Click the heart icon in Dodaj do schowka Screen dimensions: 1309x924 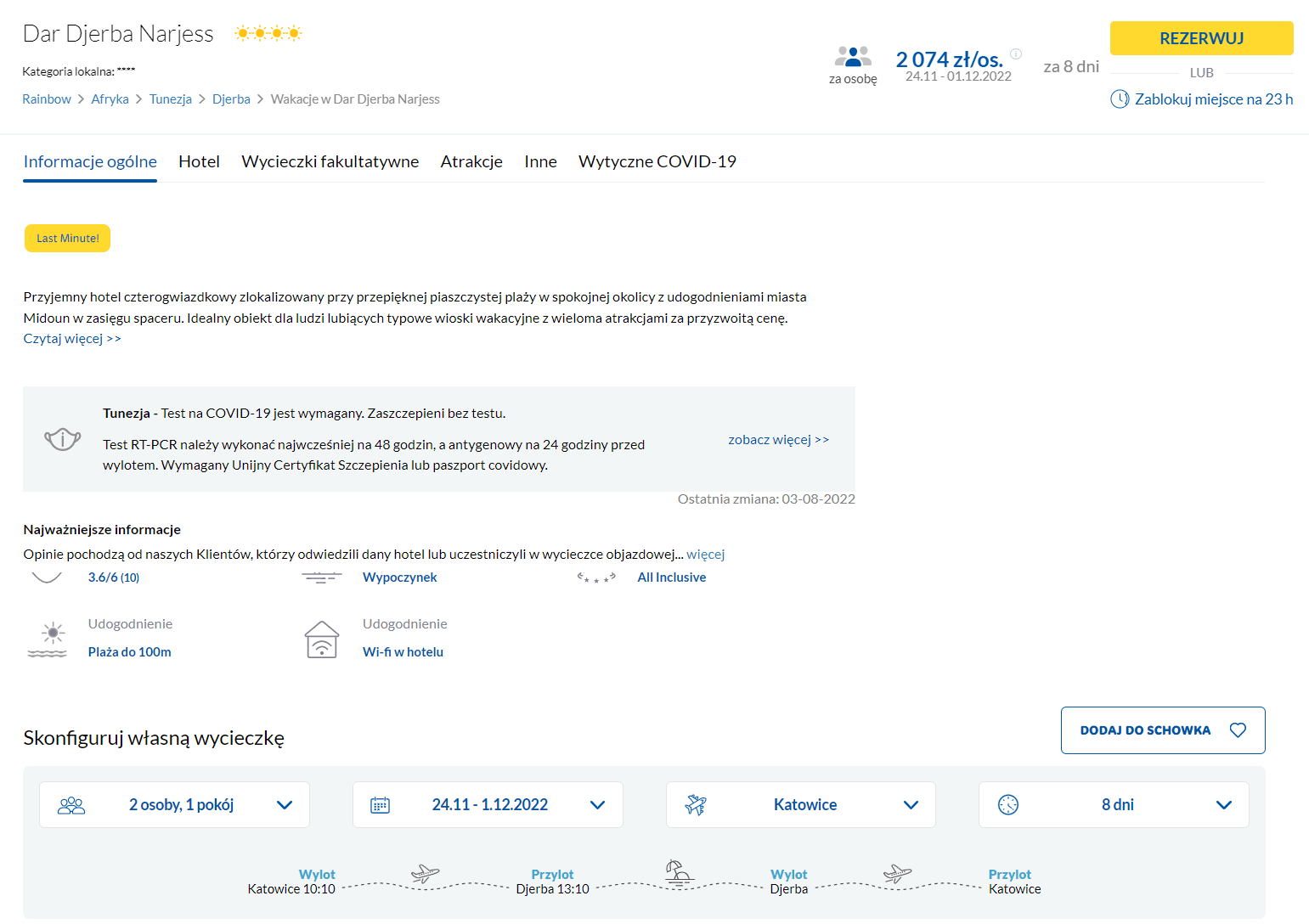(1238, 730)
